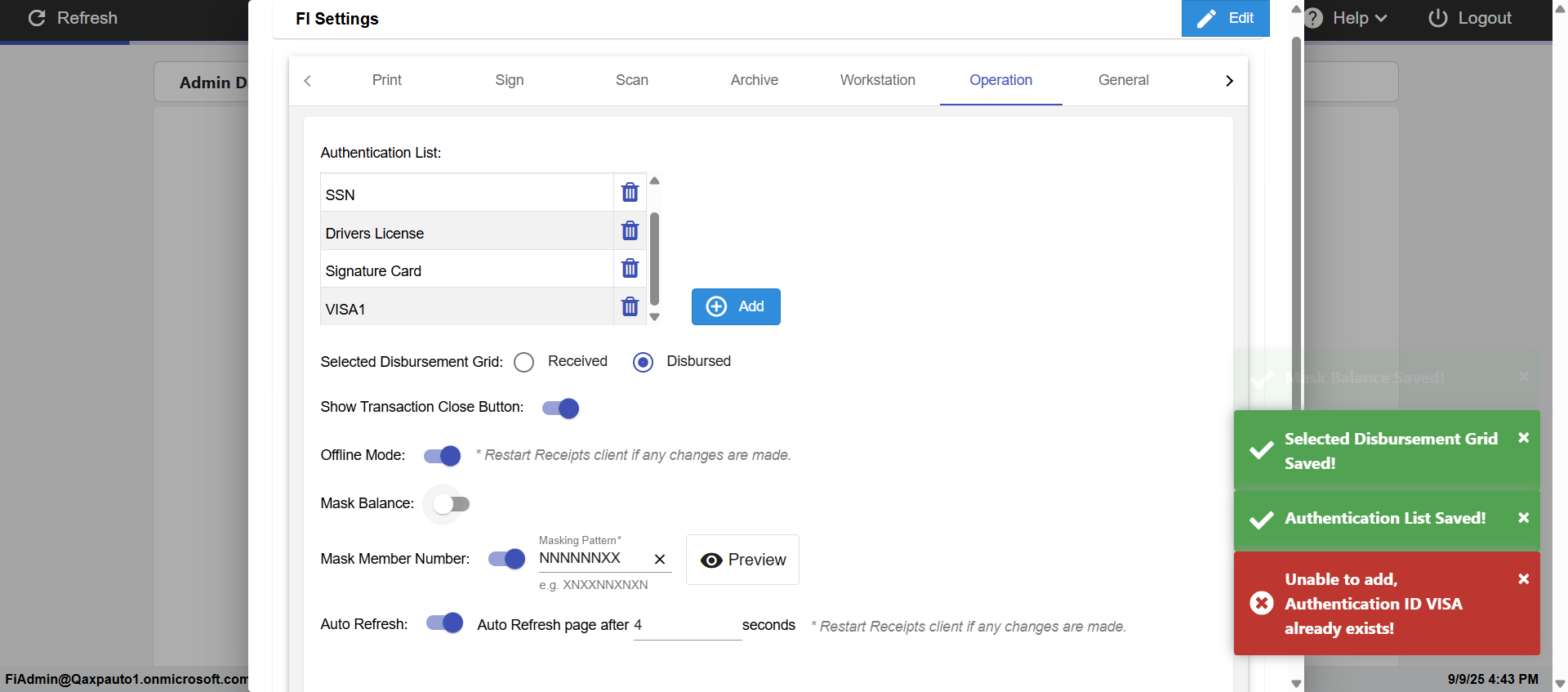
Task: Switch to the Workstation tab
Action: [x=877, y=80]
